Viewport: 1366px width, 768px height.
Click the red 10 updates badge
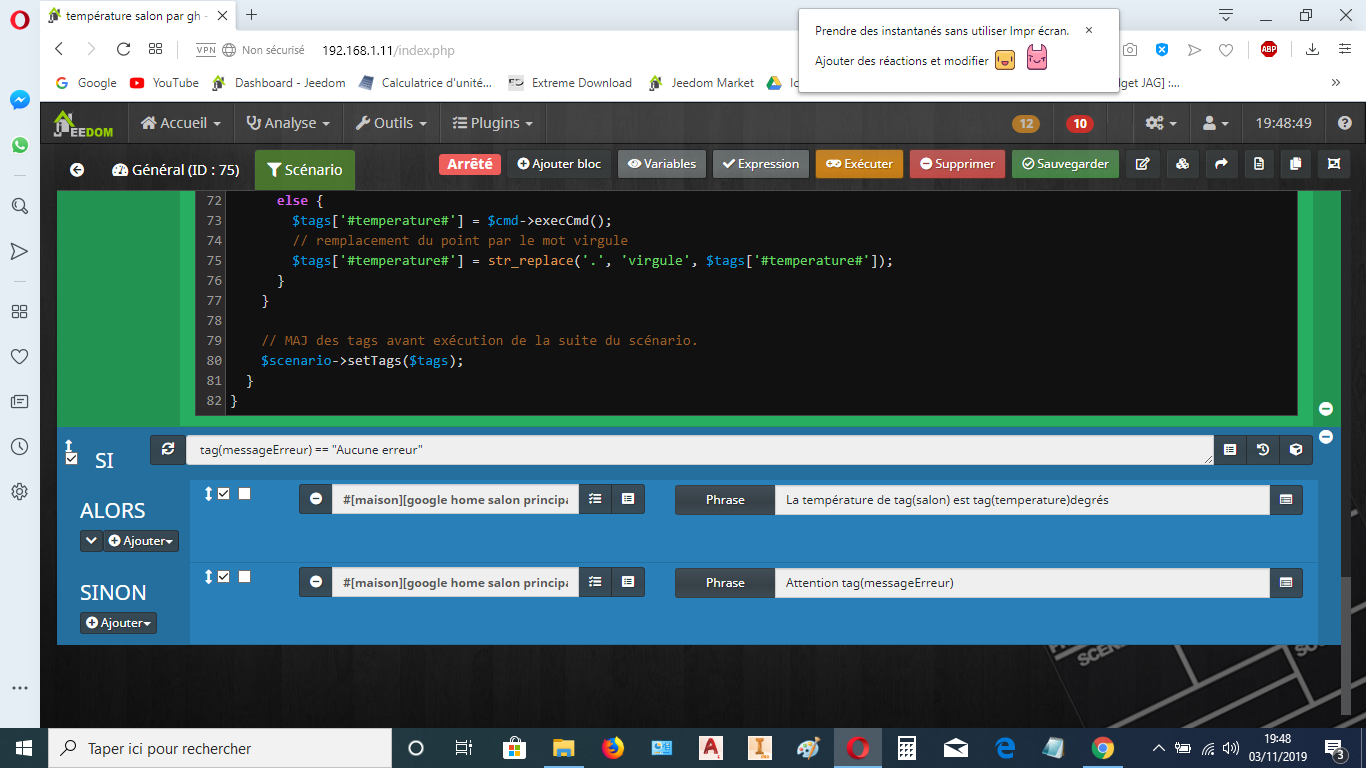[x=1079, y=124]
